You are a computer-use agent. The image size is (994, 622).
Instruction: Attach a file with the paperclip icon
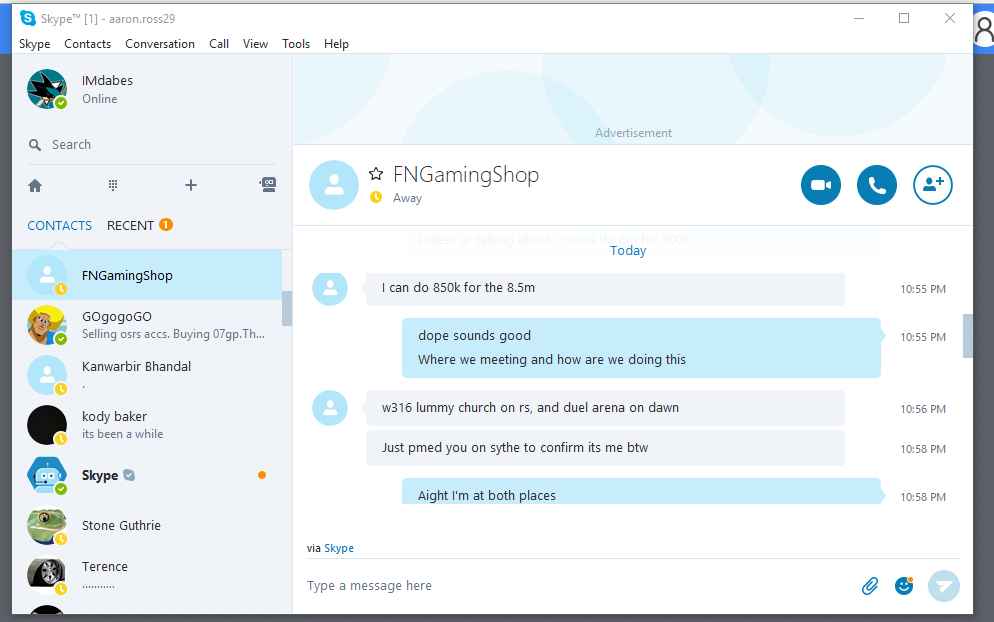[x=870, y=586]
